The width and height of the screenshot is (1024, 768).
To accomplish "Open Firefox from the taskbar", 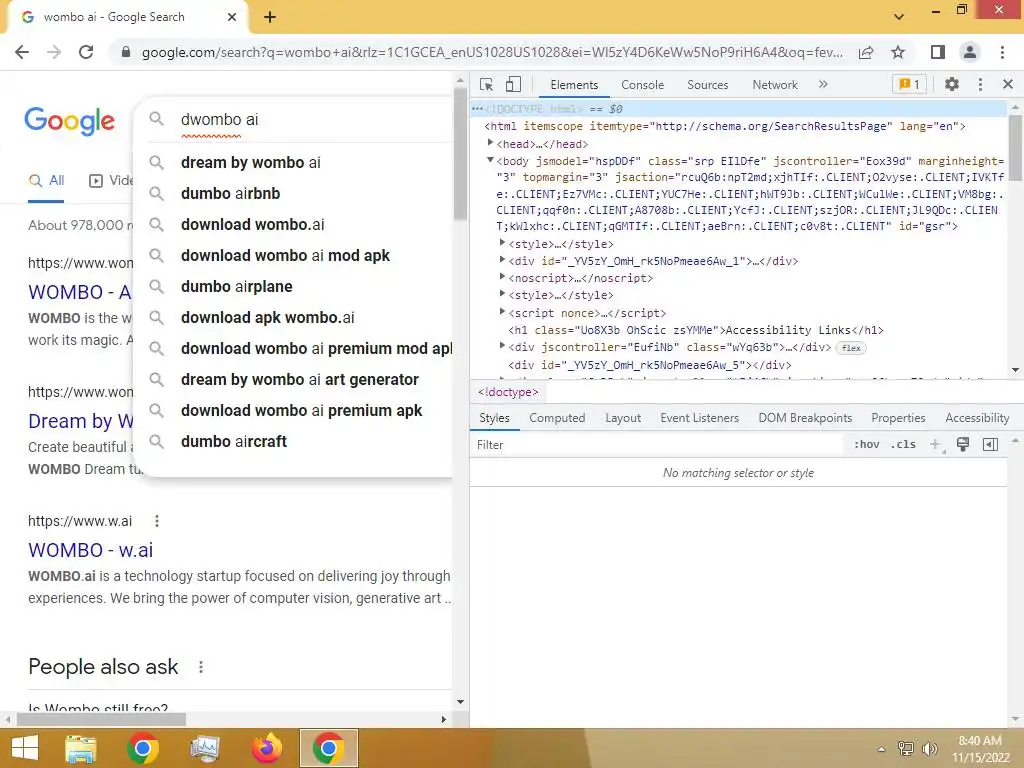I will pyautogui.click(x=266, y=748).
